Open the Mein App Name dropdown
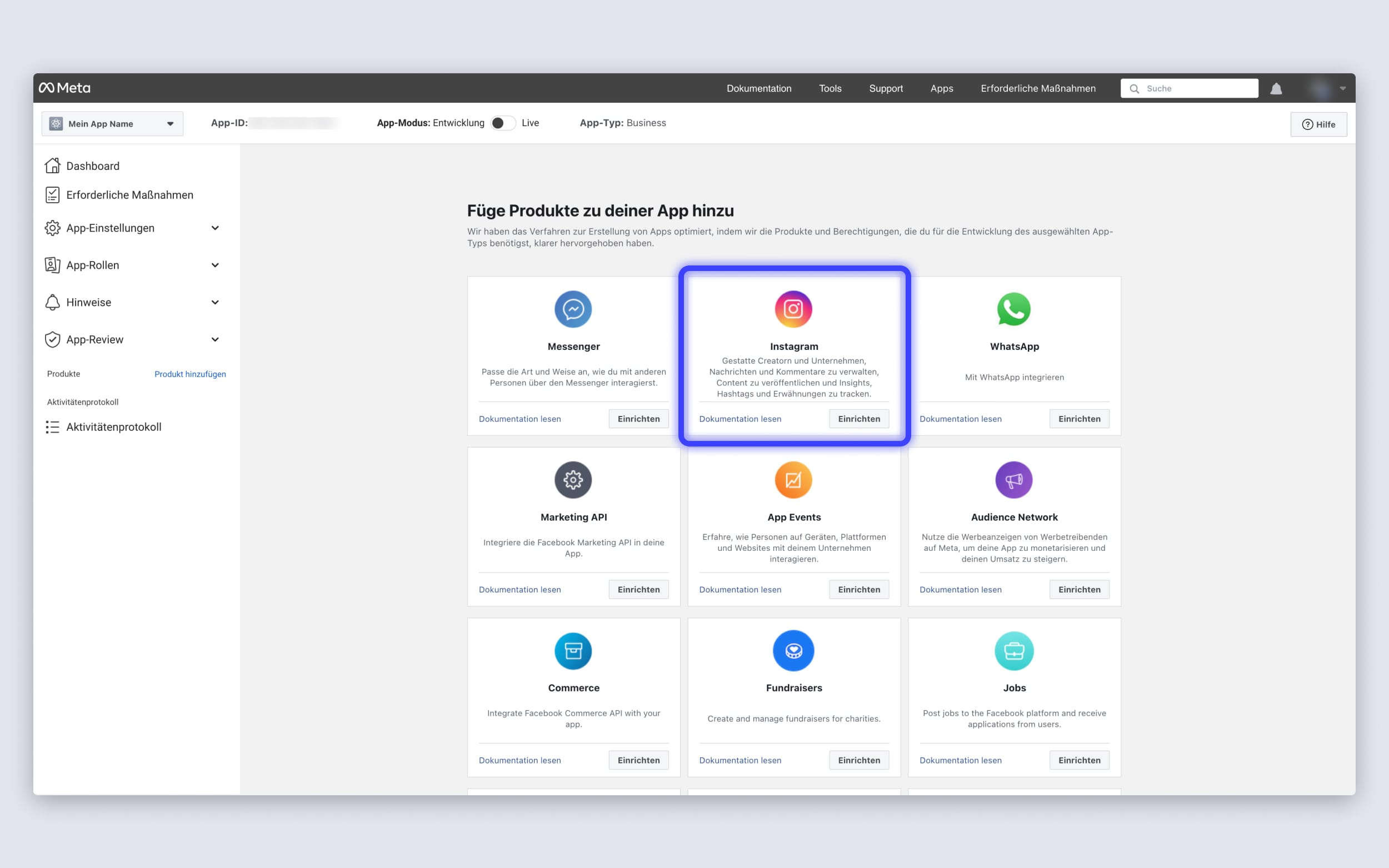The image size is (1389, 868). (x=113, y=123)
